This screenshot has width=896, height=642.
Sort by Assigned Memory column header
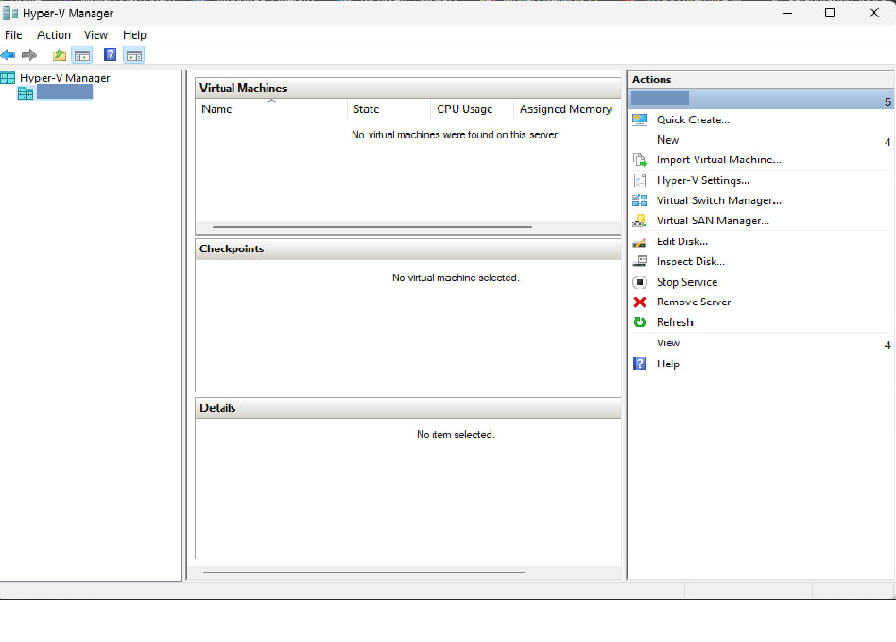pyautogui.click(x=566, y=109)
